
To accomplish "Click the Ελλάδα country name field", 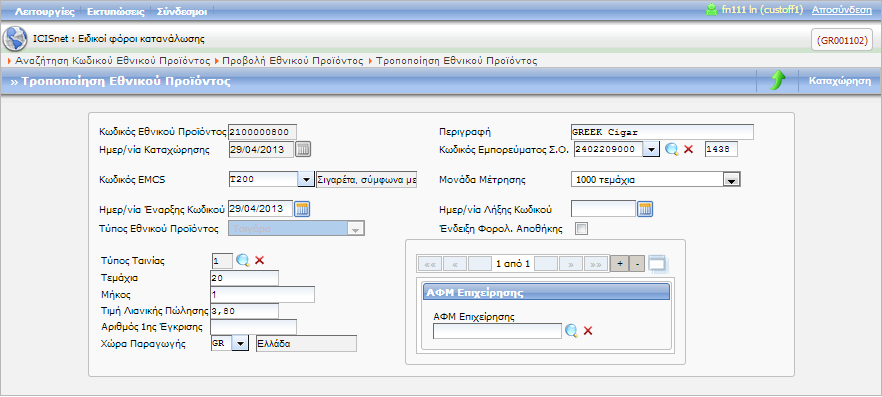I will [x=307, y=344].
